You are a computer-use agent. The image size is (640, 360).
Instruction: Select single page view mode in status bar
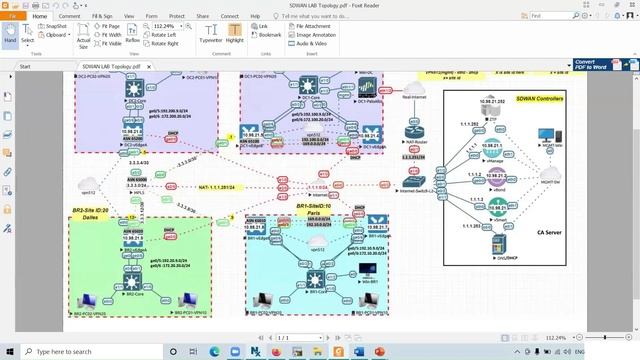click(505, 338)
